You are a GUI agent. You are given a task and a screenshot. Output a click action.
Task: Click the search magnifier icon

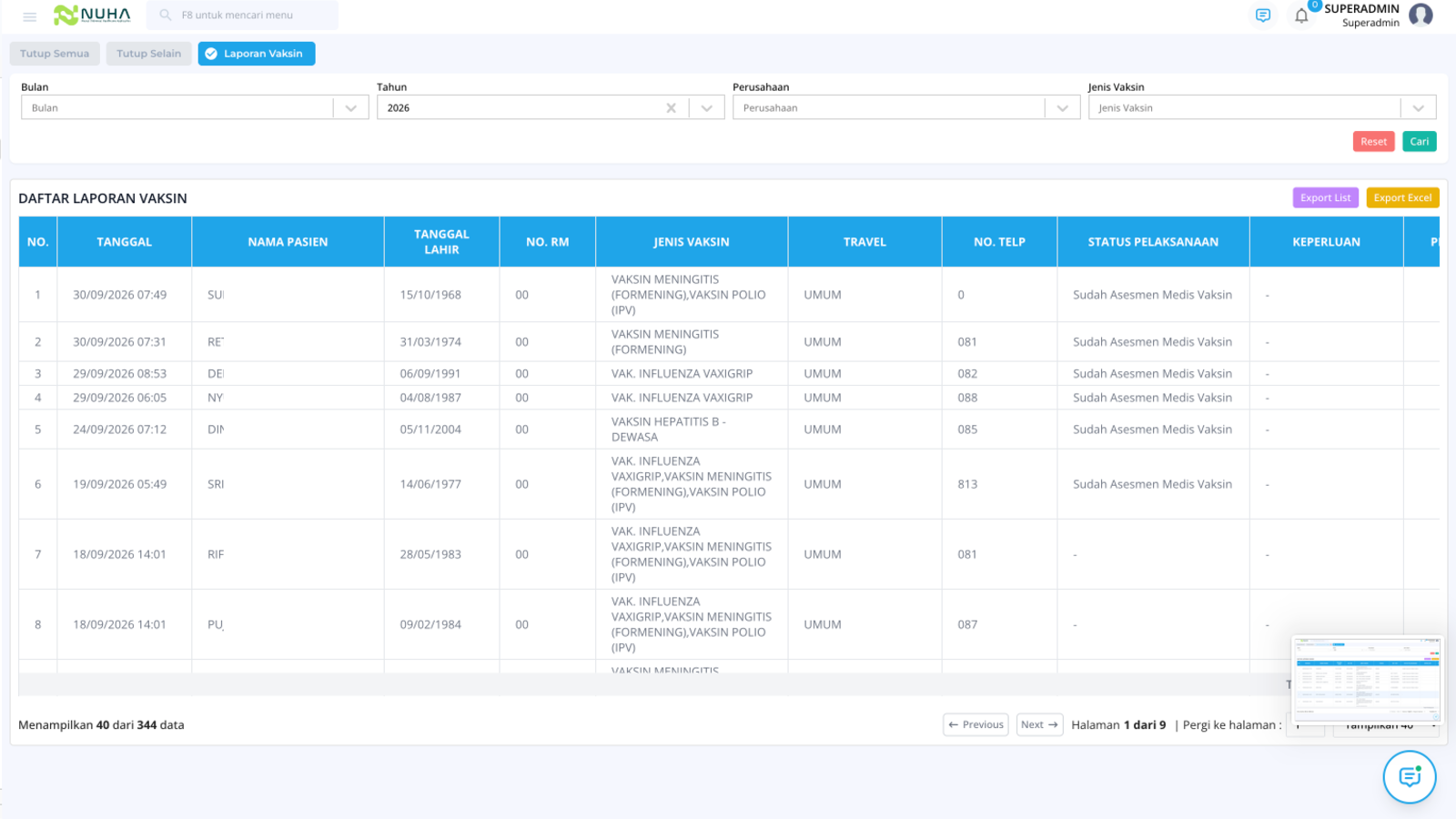(166, 15)
